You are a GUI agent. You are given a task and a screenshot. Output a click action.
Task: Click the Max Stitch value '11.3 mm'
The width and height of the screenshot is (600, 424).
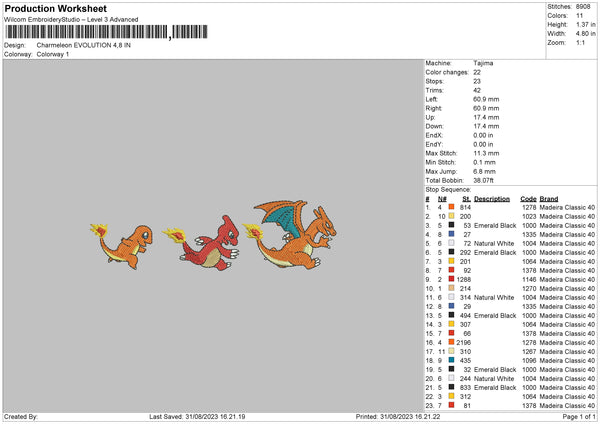click(x=486, y=153)
